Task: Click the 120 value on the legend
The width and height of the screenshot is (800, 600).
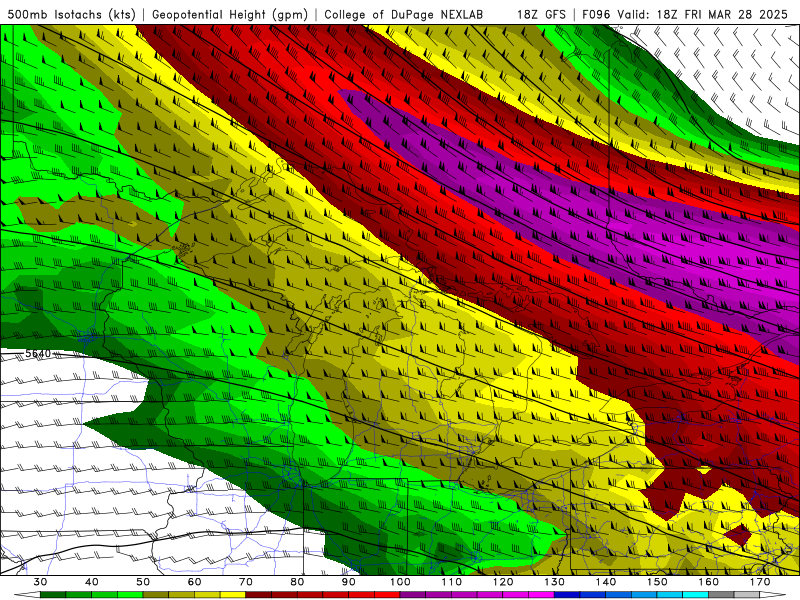Action: click(x=503, y=582)
